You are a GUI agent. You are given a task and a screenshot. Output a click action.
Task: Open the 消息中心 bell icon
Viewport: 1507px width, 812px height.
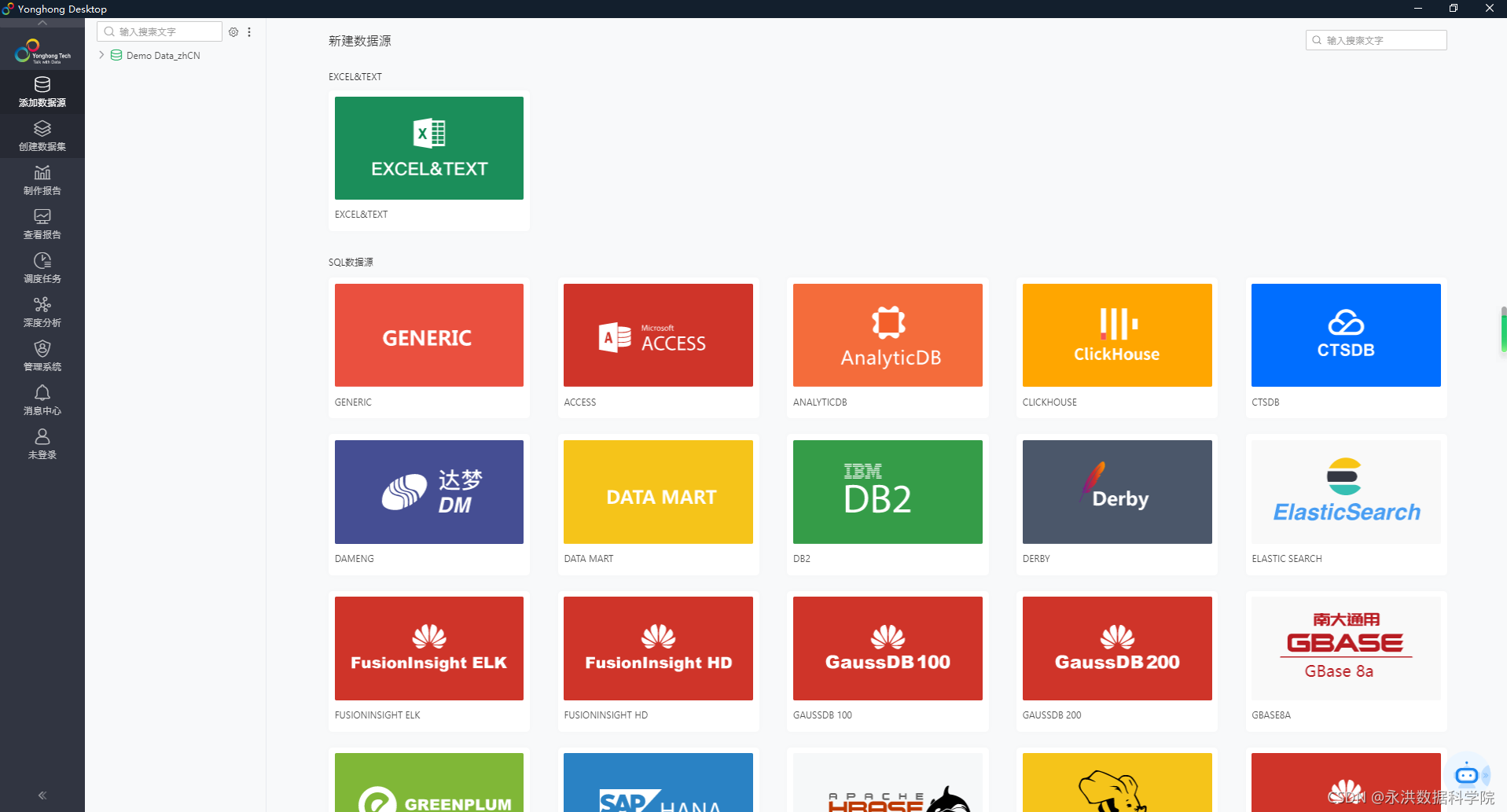pos(42,392)
